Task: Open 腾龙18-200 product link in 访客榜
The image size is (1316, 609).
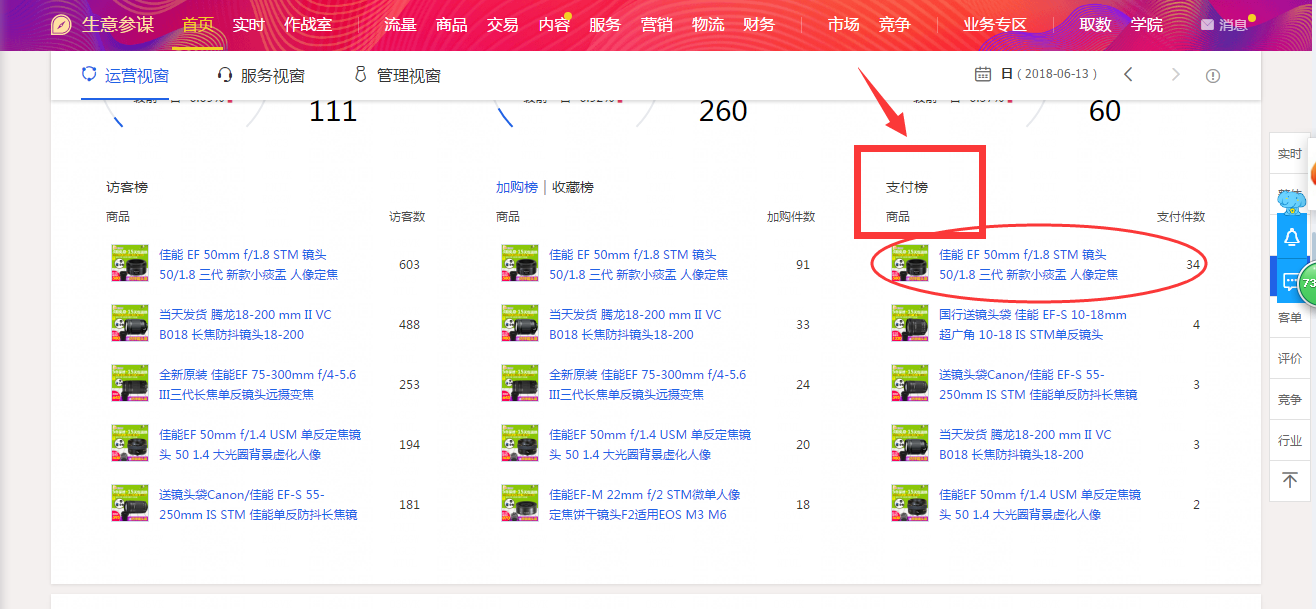Action: tap(246, 324)
